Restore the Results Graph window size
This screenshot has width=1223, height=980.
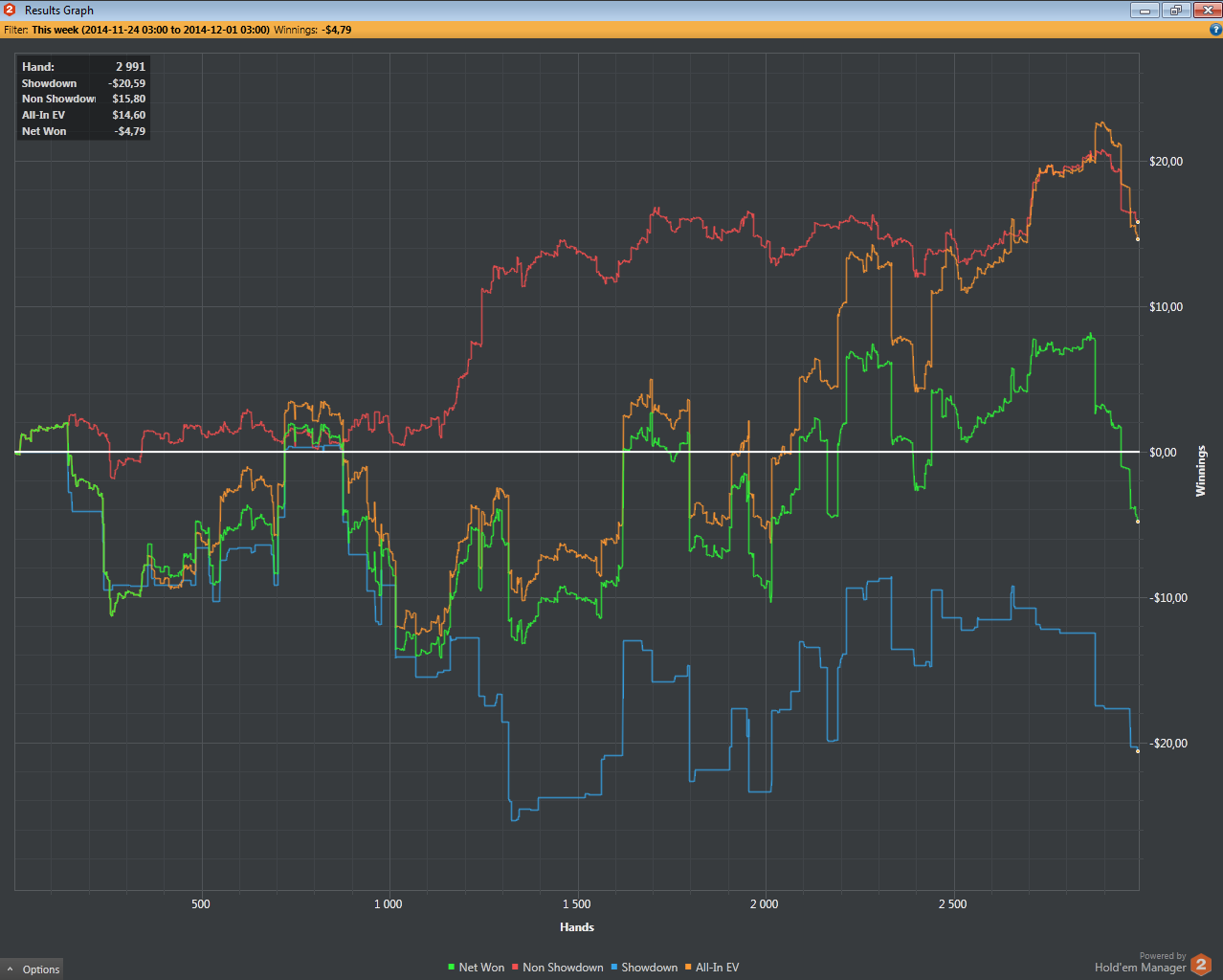(x=1175, y=11)
